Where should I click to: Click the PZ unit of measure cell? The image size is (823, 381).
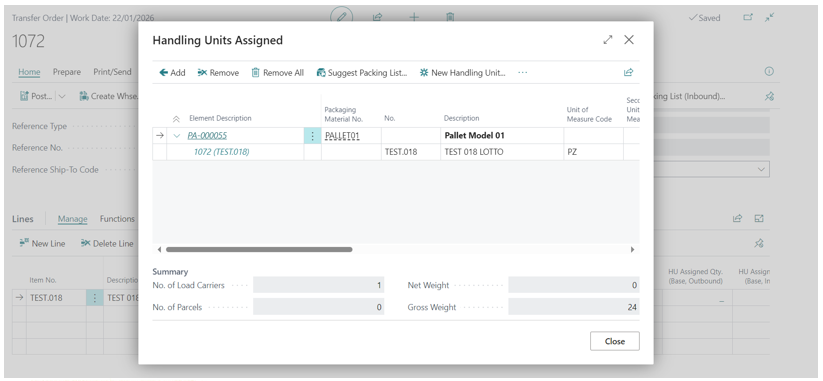tap(594, 152)
